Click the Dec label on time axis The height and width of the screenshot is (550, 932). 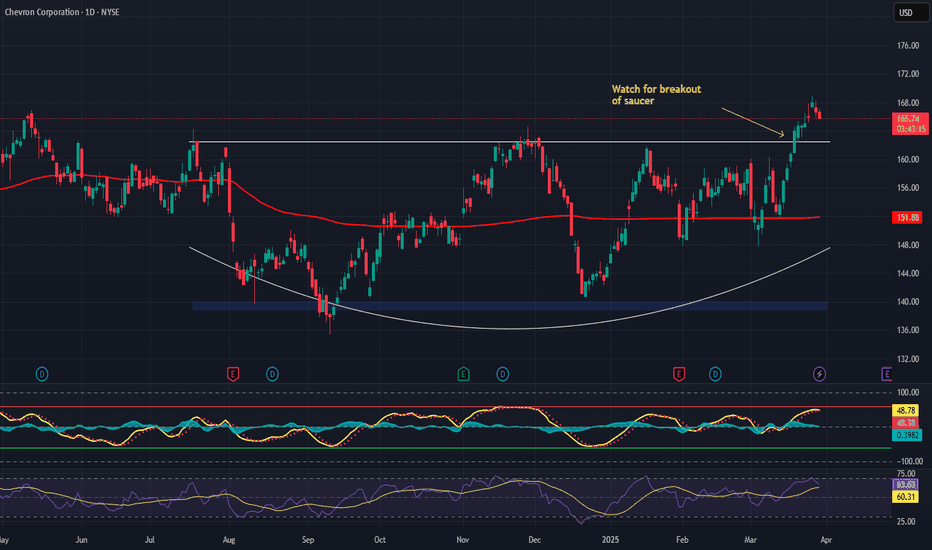coord(535,540)
